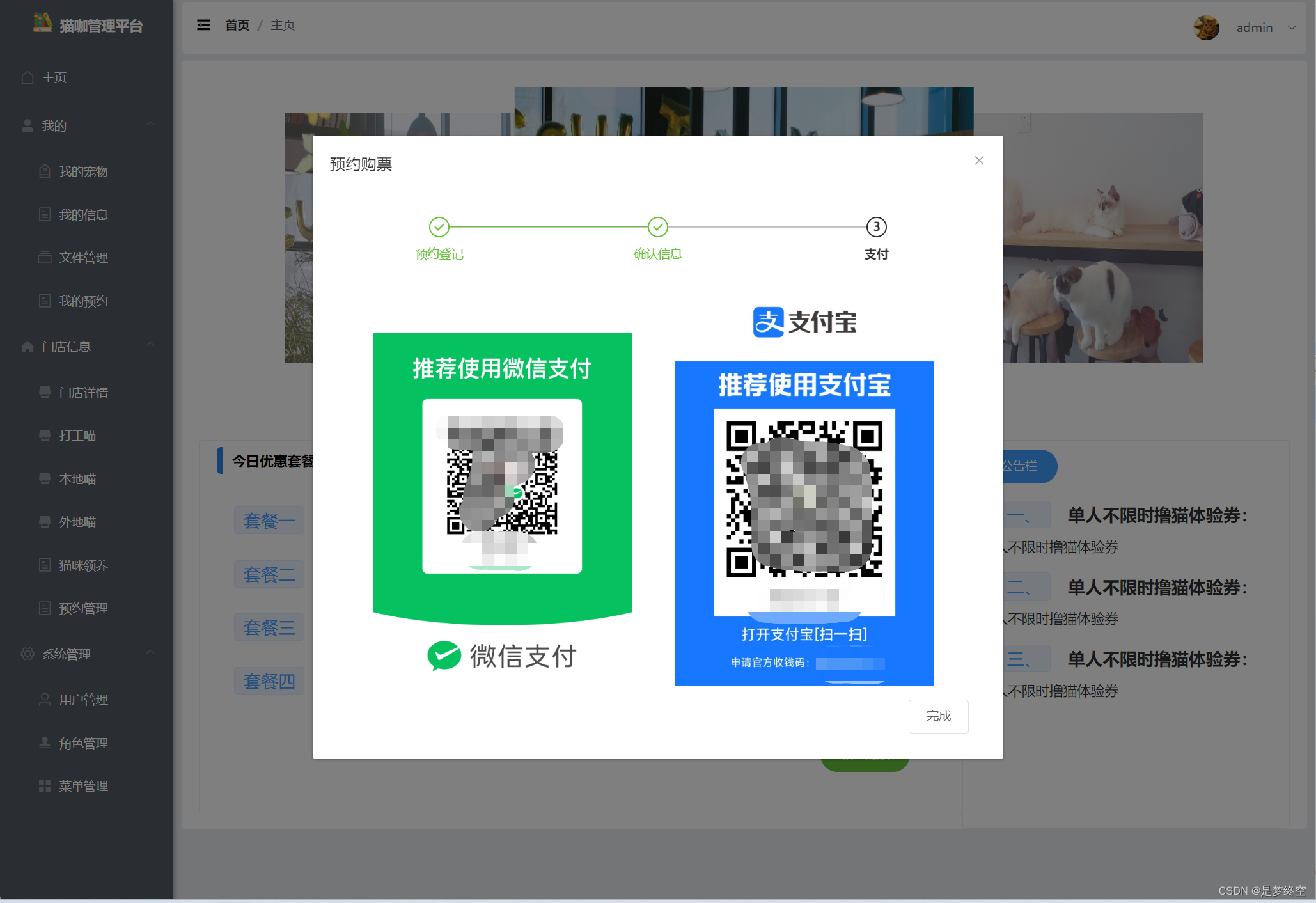Image resolution: width=1316 pixels, height=903 pixels.
Task: Select the 套餐四 package tag
Action: click(269, 681)
